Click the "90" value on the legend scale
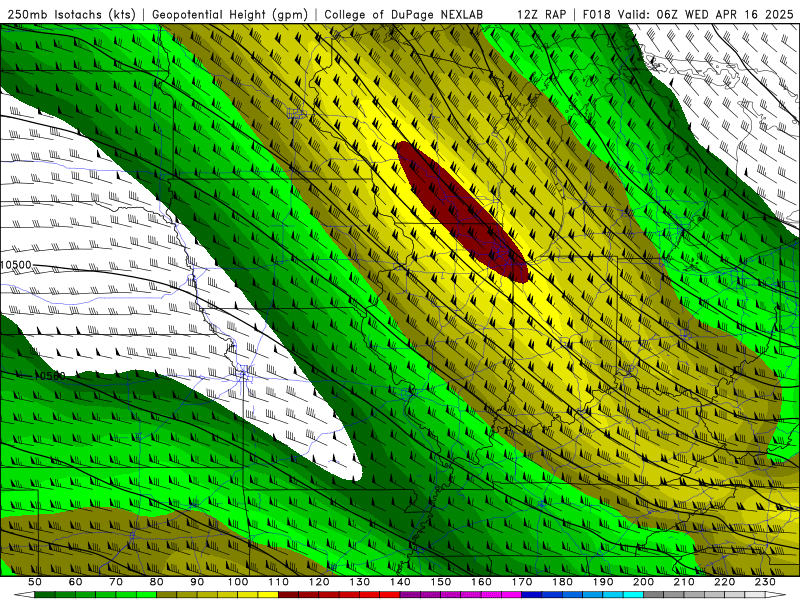Screen dimensions: 800x600 (x=197, y=582)
